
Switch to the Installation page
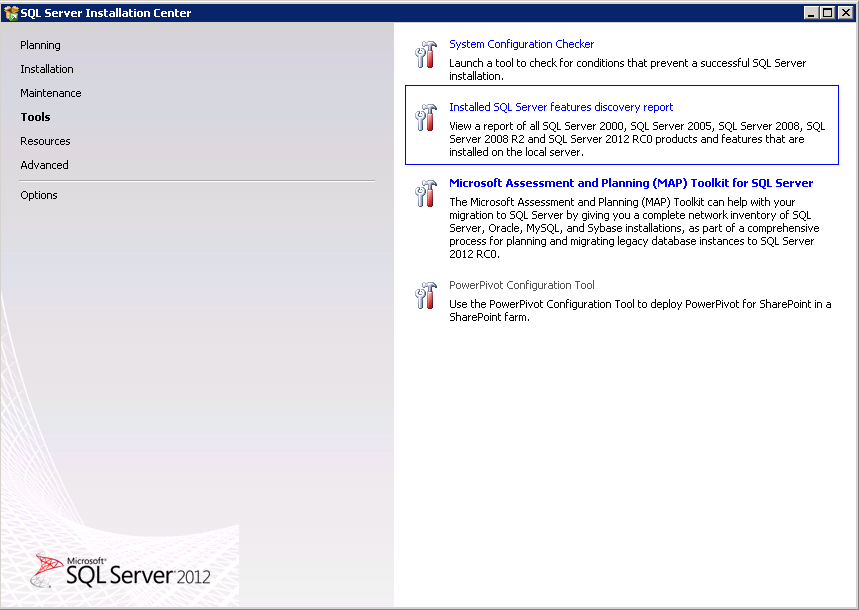[47, 69]
